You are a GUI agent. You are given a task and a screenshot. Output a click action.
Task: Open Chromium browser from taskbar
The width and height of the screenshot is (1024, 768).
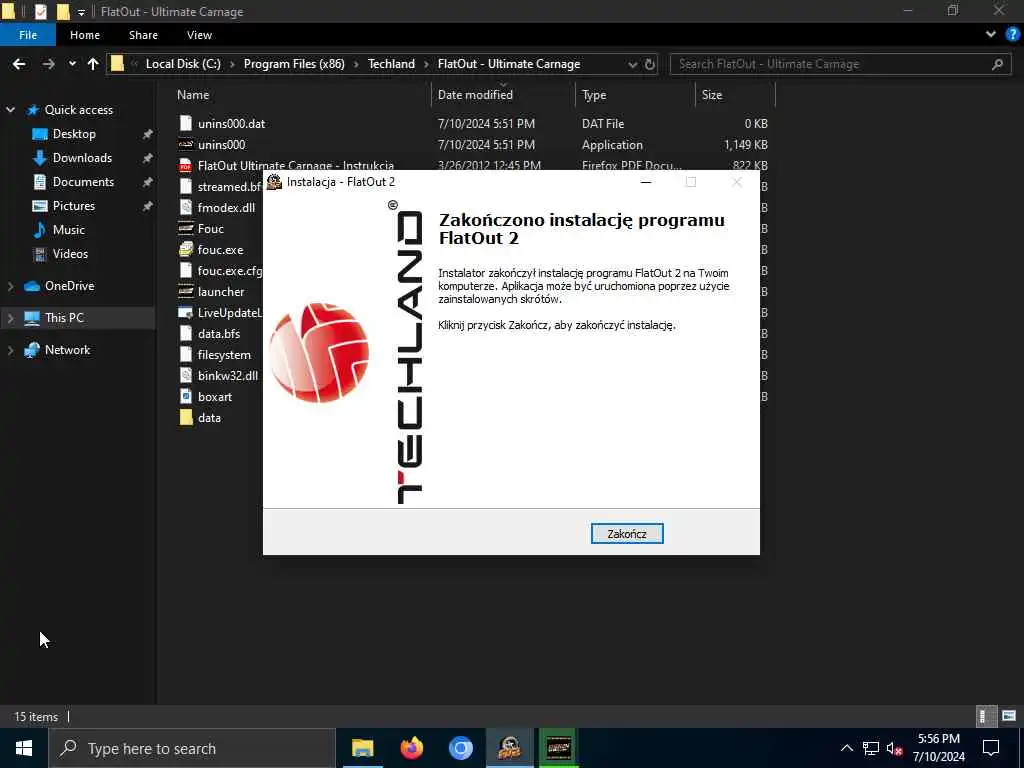(460, 748)
